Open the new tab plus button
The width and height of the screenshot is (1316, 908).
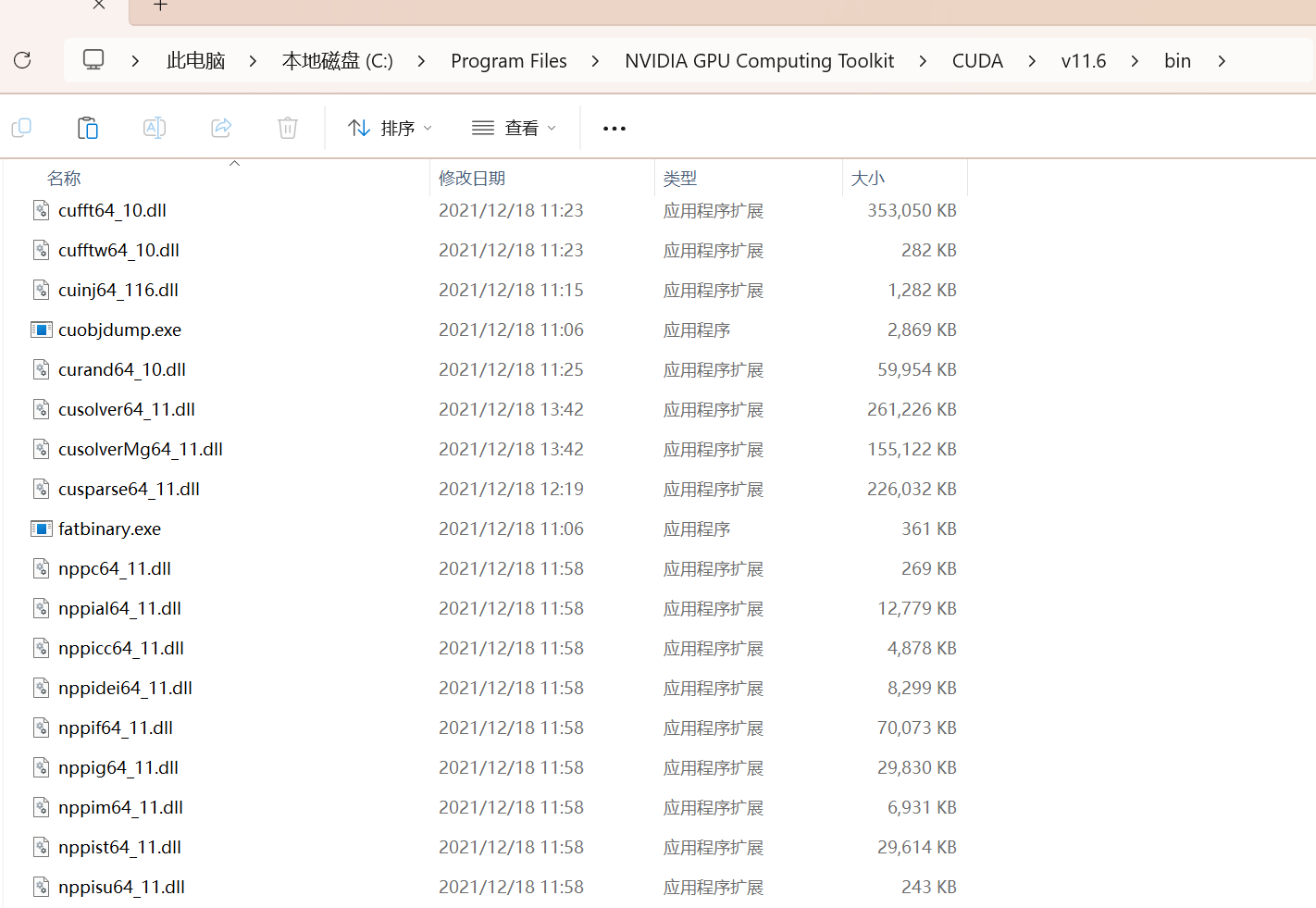160,6
